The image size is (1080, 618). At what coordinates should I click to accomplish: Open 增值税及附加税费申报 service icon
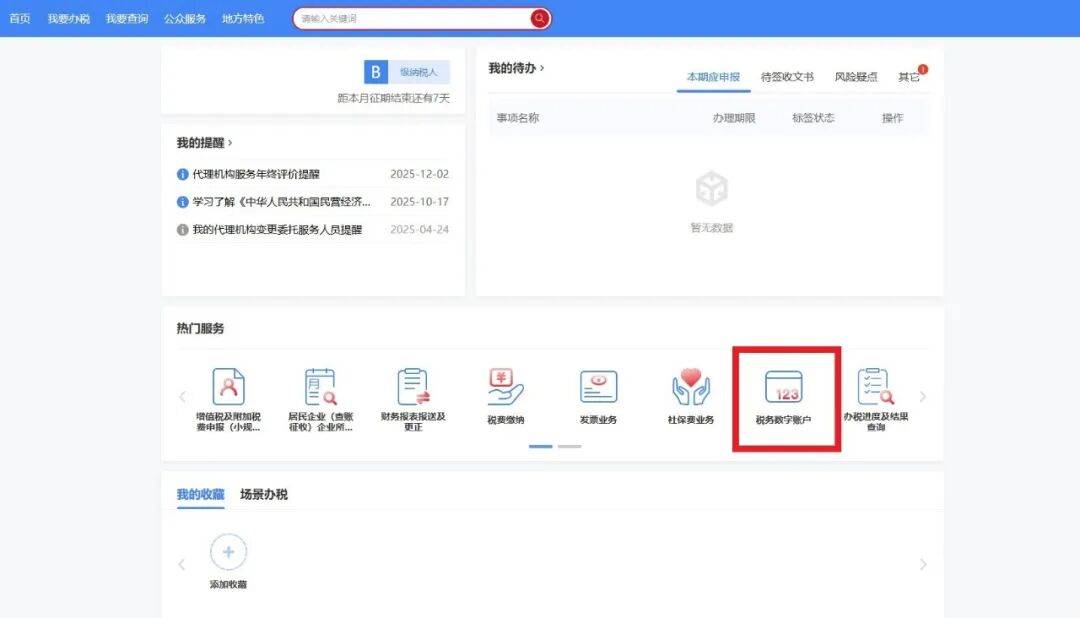tap(228, 387)
